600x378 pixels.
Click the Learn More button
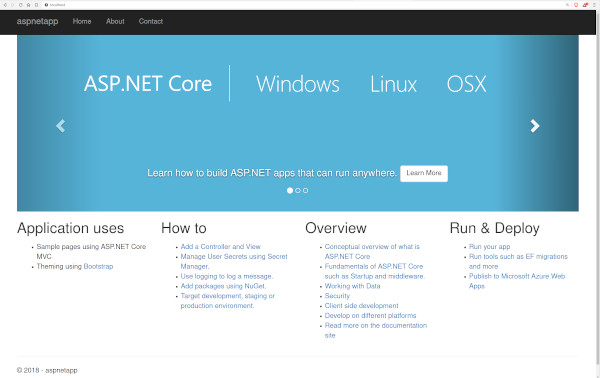coord(424,173)
